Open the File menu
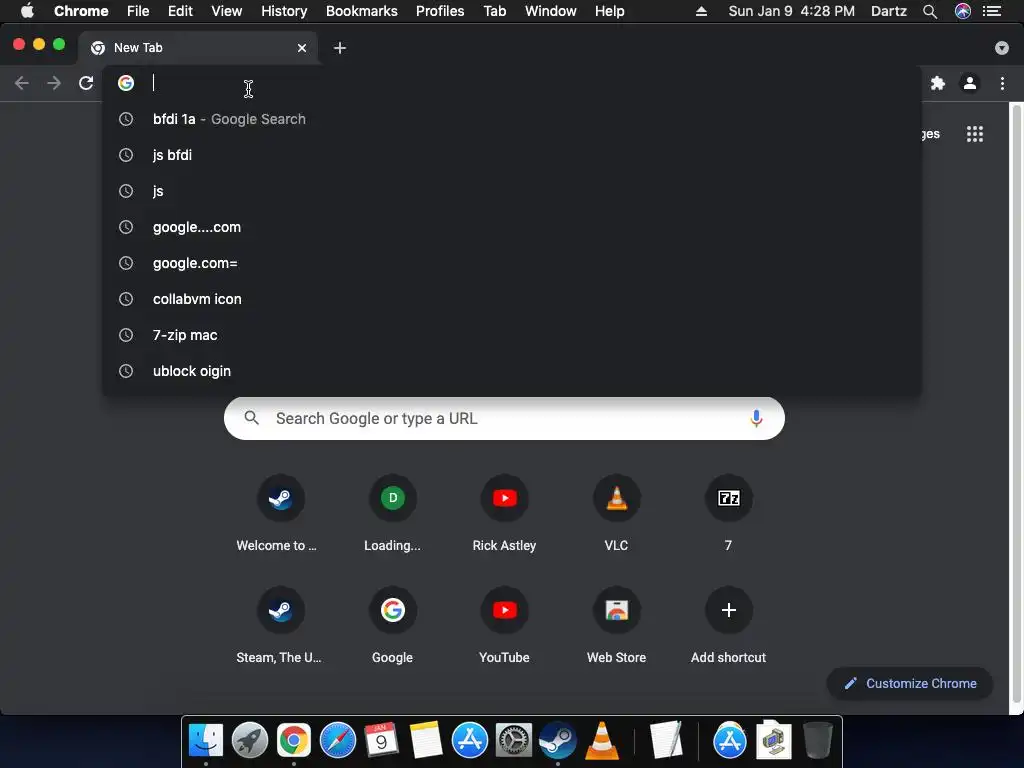 138,11
